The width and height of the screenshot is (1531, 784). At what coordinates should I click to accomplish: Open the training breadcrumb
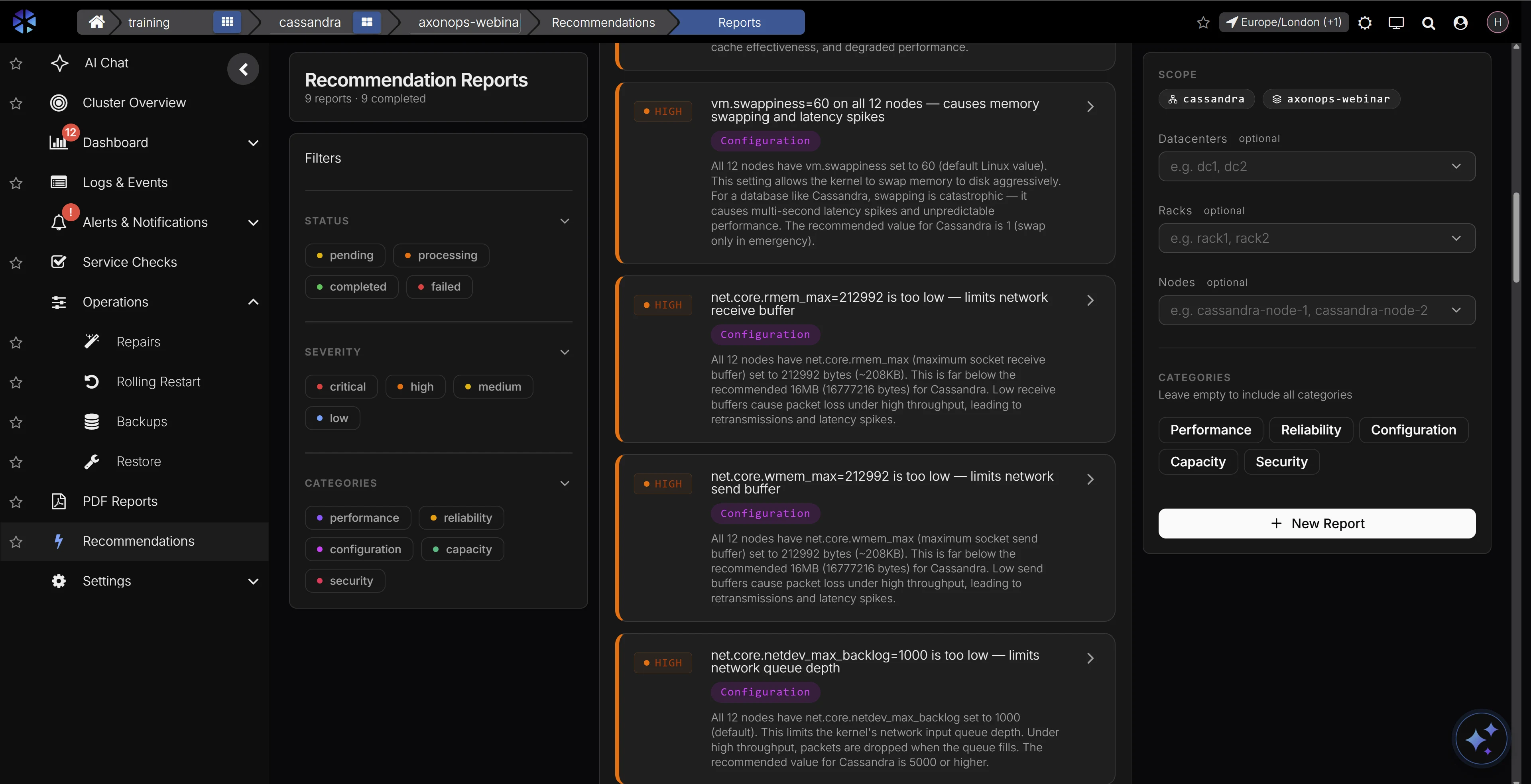pyautogui.click(x=149, y=23)
